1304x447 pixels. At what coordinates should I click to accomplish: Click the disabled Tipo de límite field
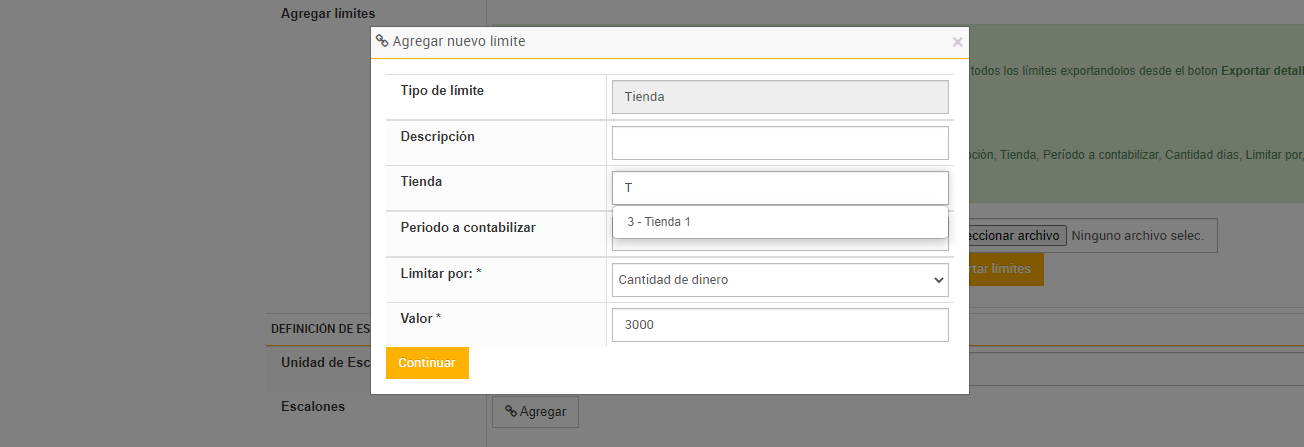779,97
